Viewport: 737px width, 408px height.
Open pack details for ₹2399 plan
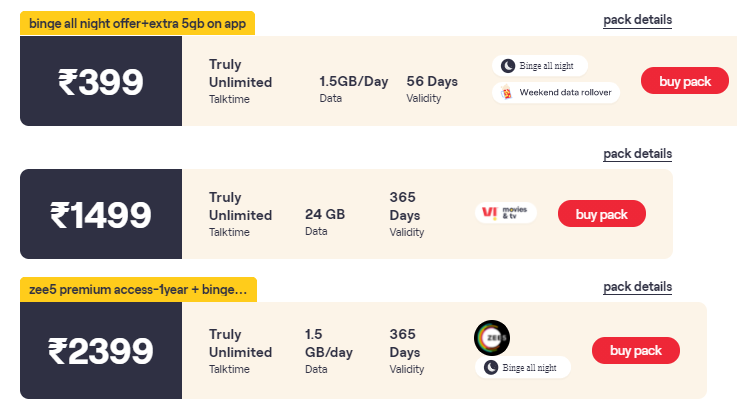[637, 287]
